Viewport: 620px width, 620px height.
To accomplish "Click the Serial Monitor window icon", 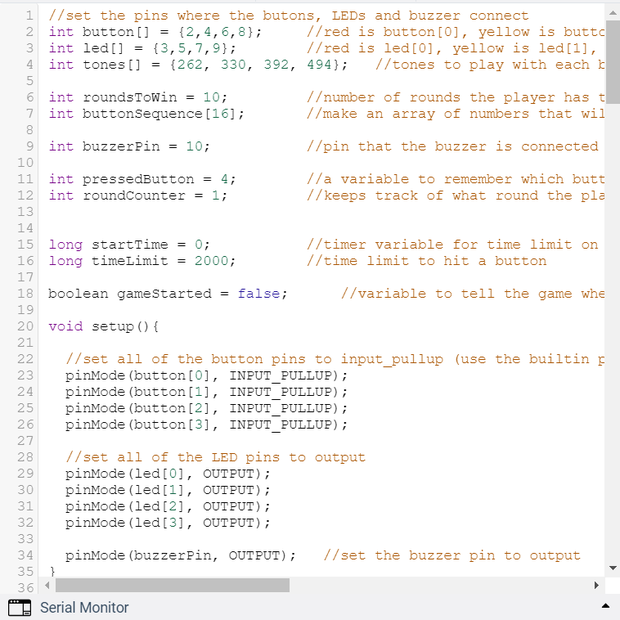I will point(20,607).
